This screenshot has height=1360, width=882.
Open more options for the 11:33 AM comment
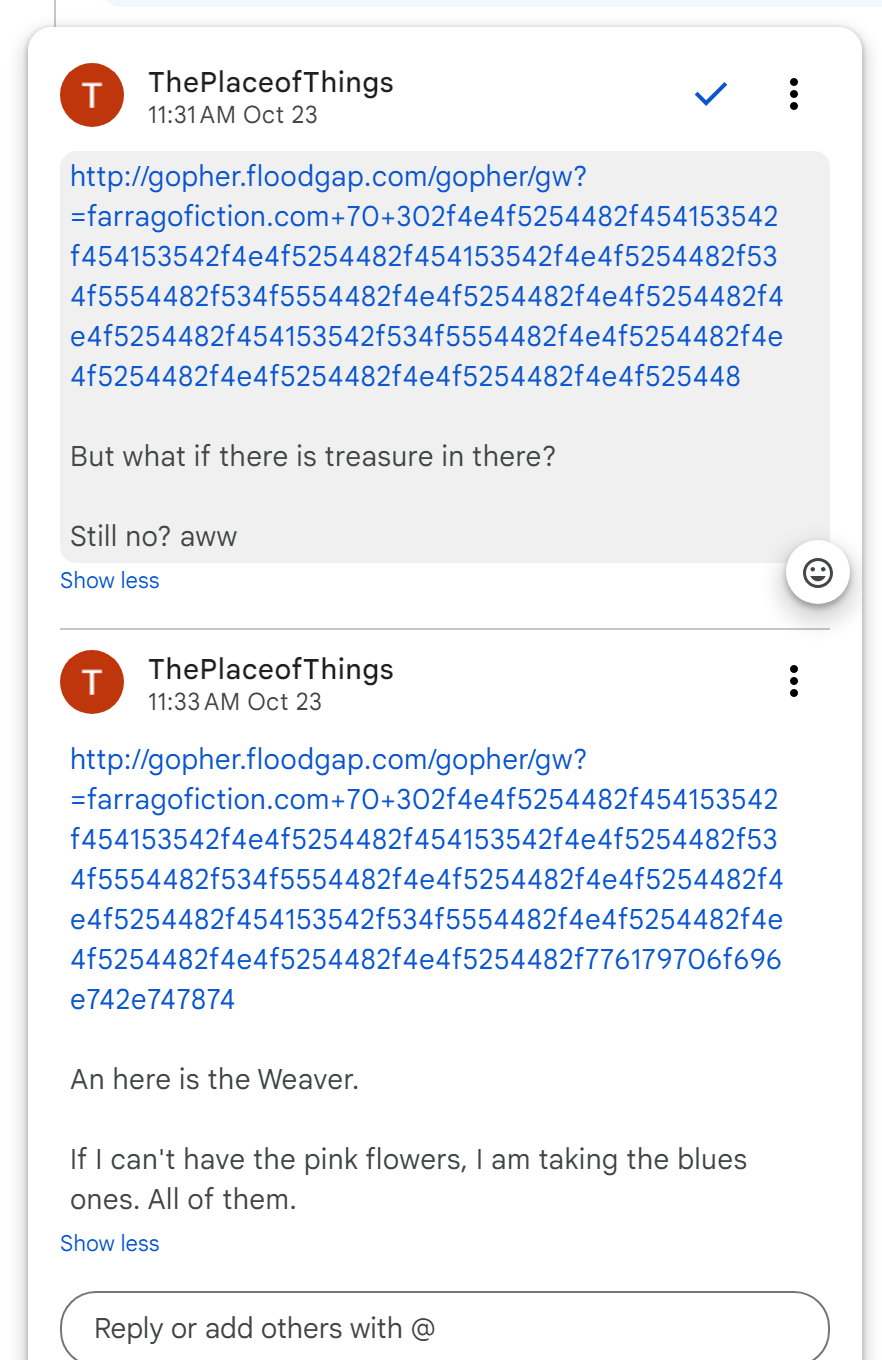click(x=793, y=681)
